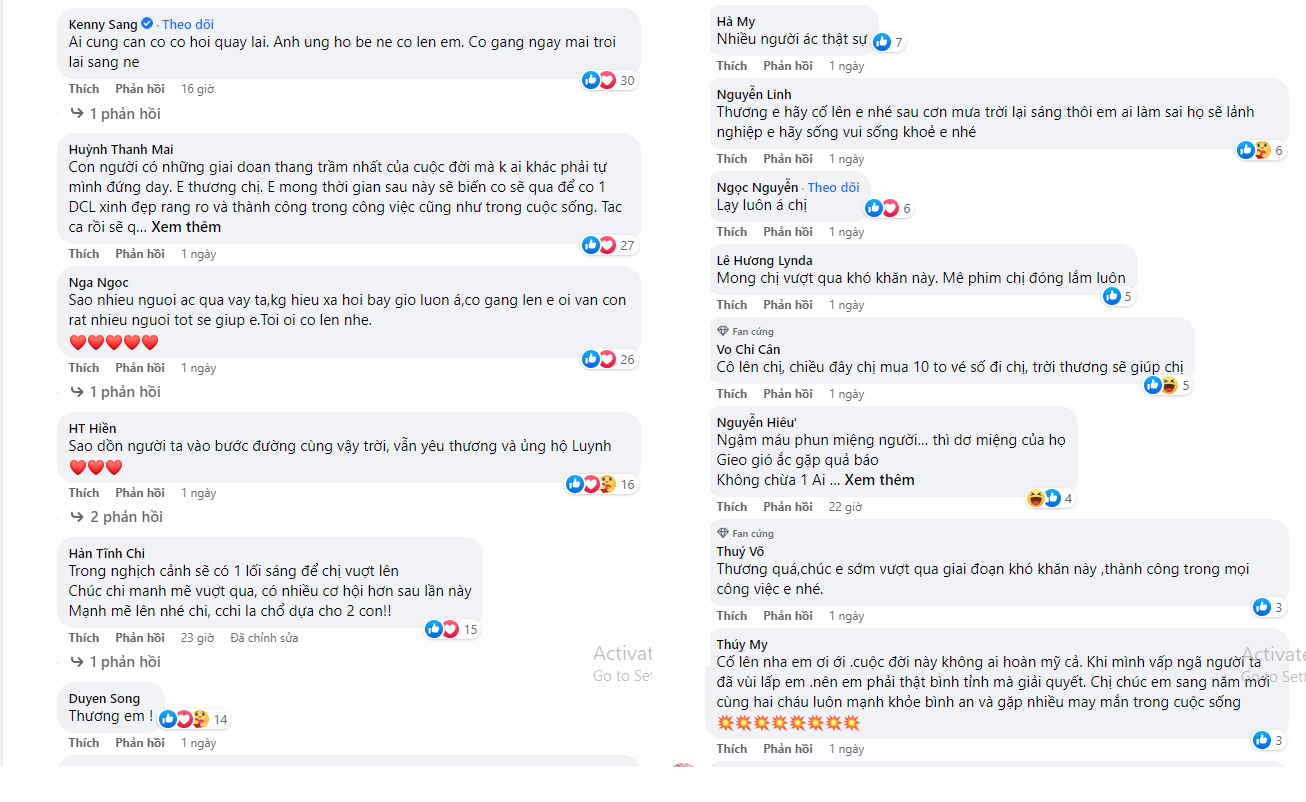Click Theo dõi next to Kenny Sang

pos(188,24)
